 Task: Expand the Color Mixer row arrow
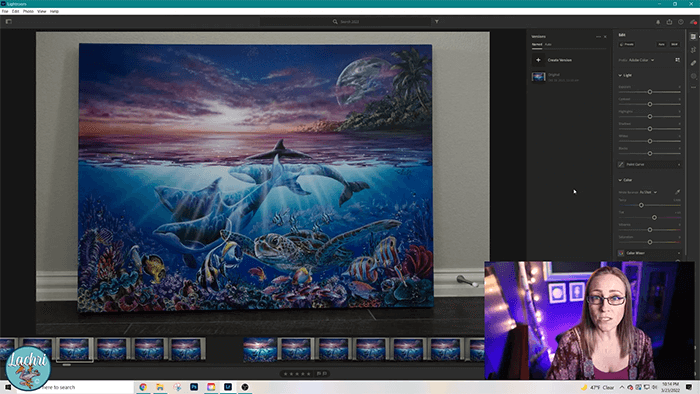click(679, 253)
